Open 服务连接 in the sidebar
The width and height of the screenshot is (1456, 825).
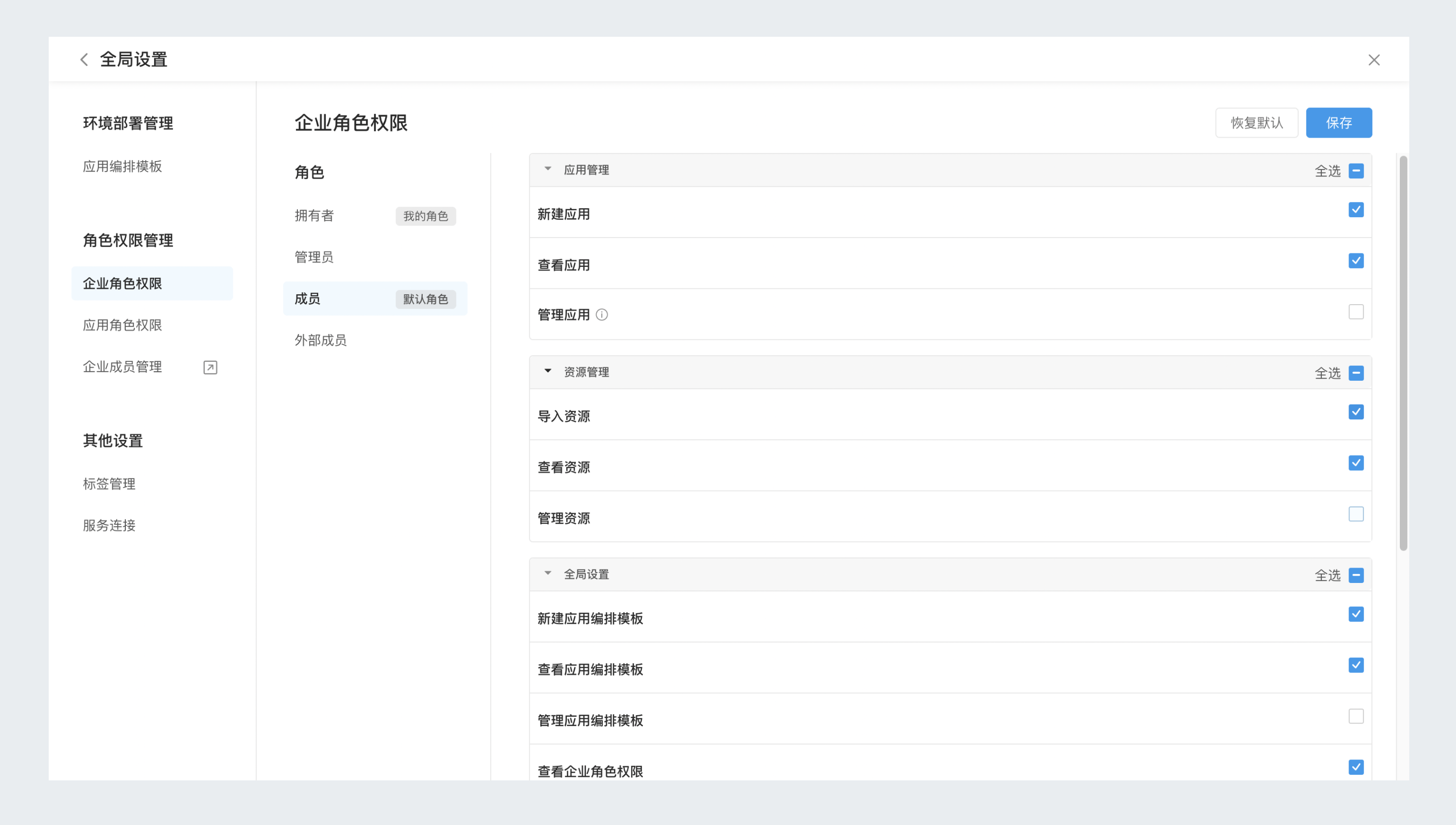pos(109,525)
